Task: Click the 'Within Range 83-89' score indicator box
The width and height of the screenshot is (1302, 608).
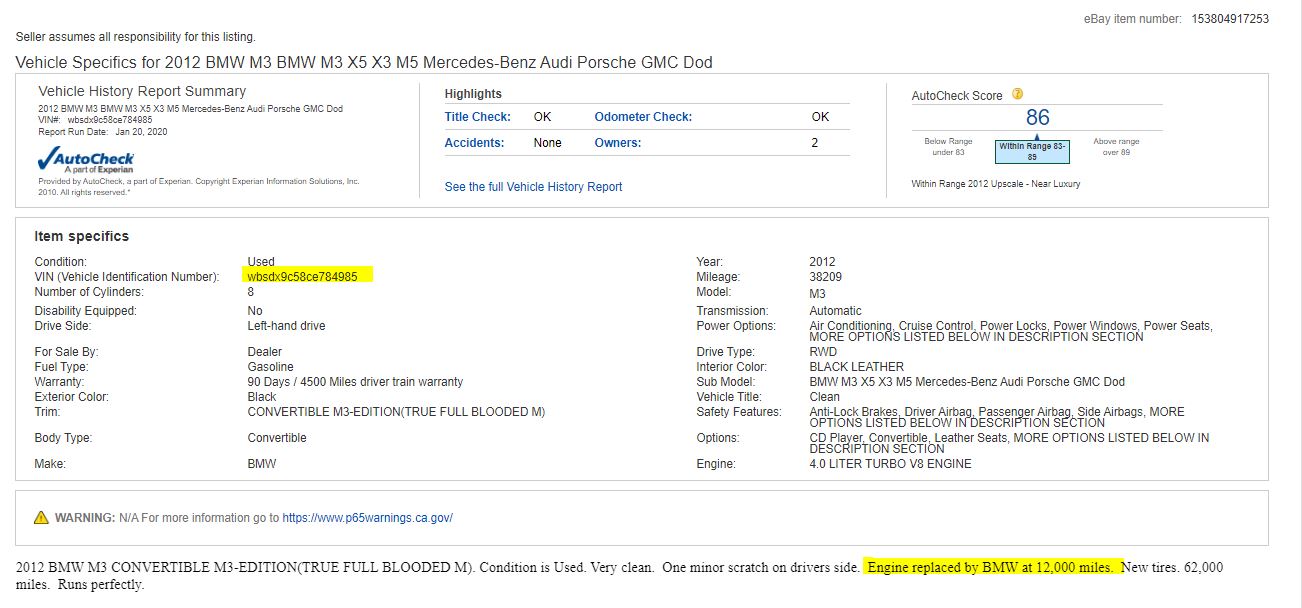Action: [x=1033, y=152]
